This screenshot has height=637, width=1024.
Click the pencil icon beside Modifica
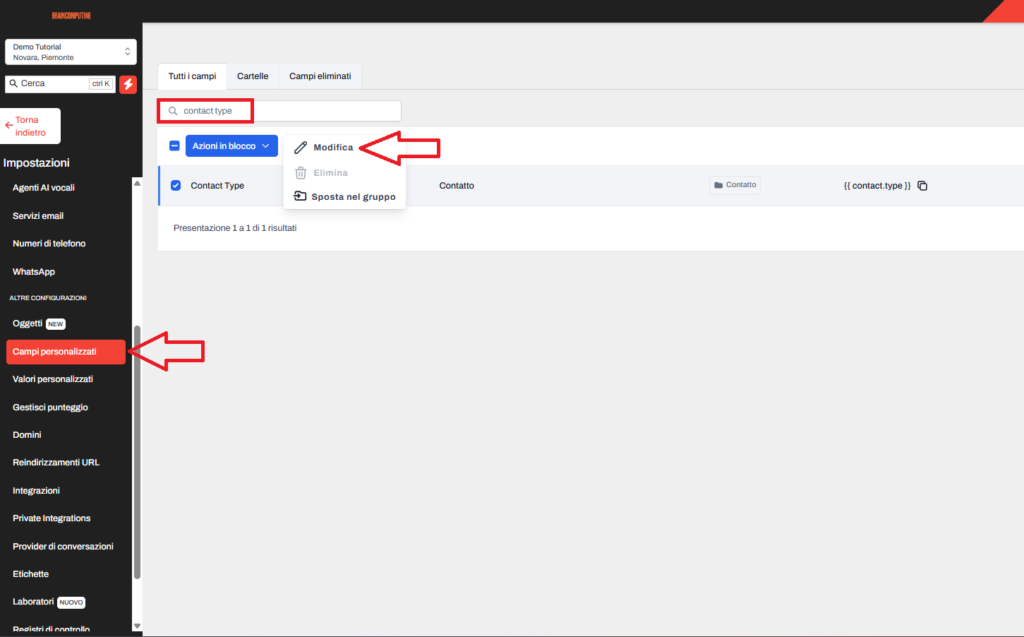(x=300, y=147)
